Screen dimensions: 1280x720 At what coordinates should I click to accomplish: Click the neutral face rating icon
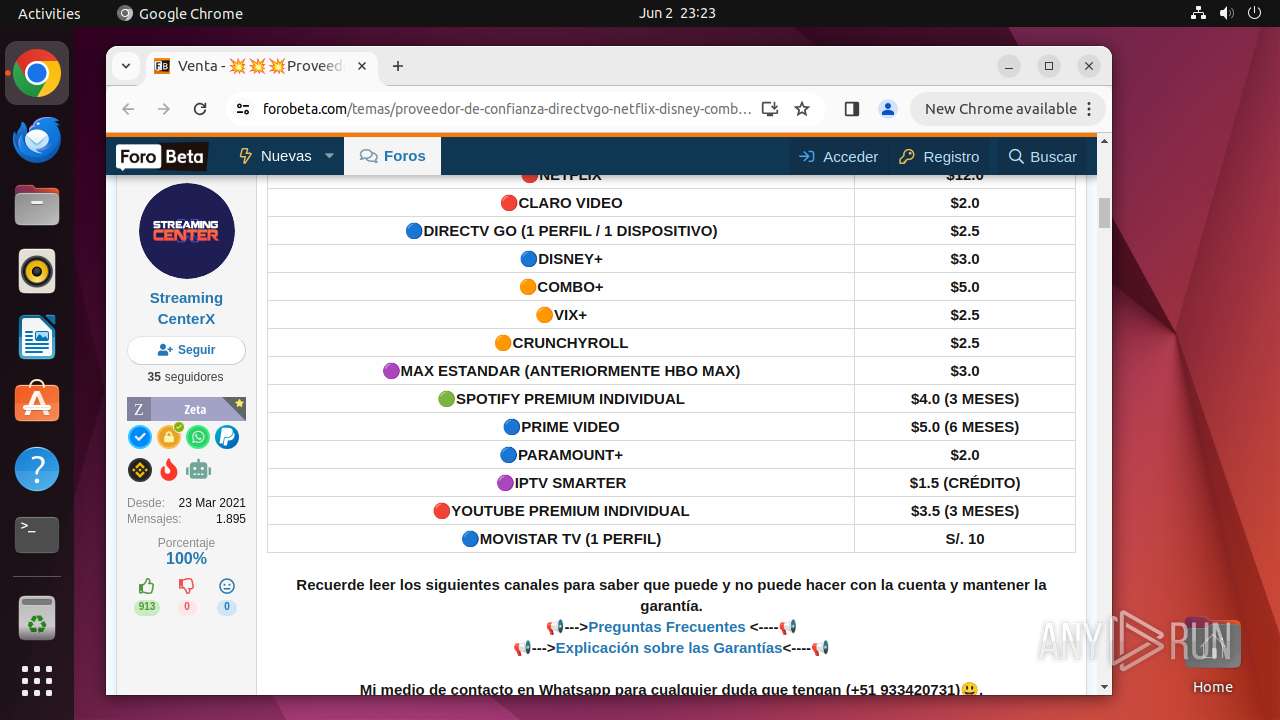[227, 586]
